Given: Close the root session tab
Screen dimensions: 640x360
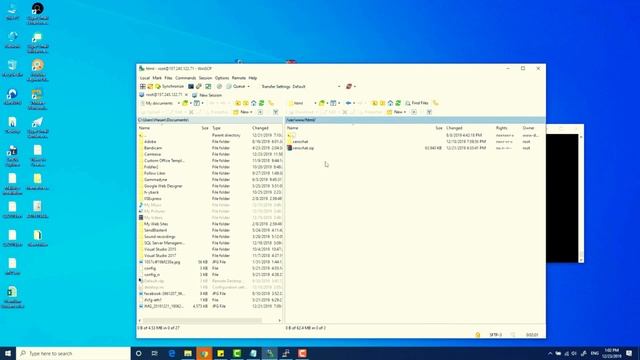Looking at the screenshot, I should [187, 95].
